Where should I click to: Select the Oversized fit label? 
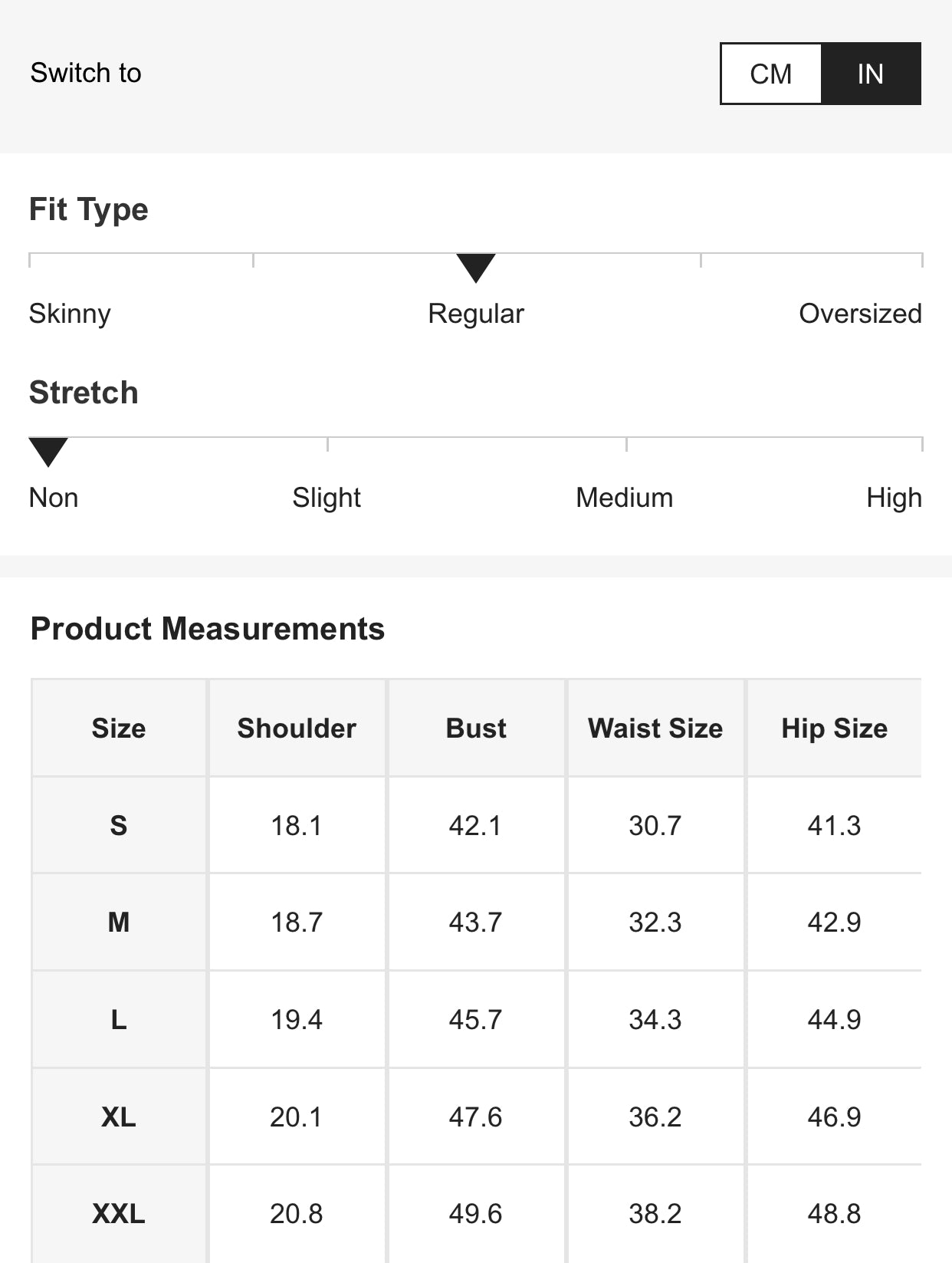(860, 314)
